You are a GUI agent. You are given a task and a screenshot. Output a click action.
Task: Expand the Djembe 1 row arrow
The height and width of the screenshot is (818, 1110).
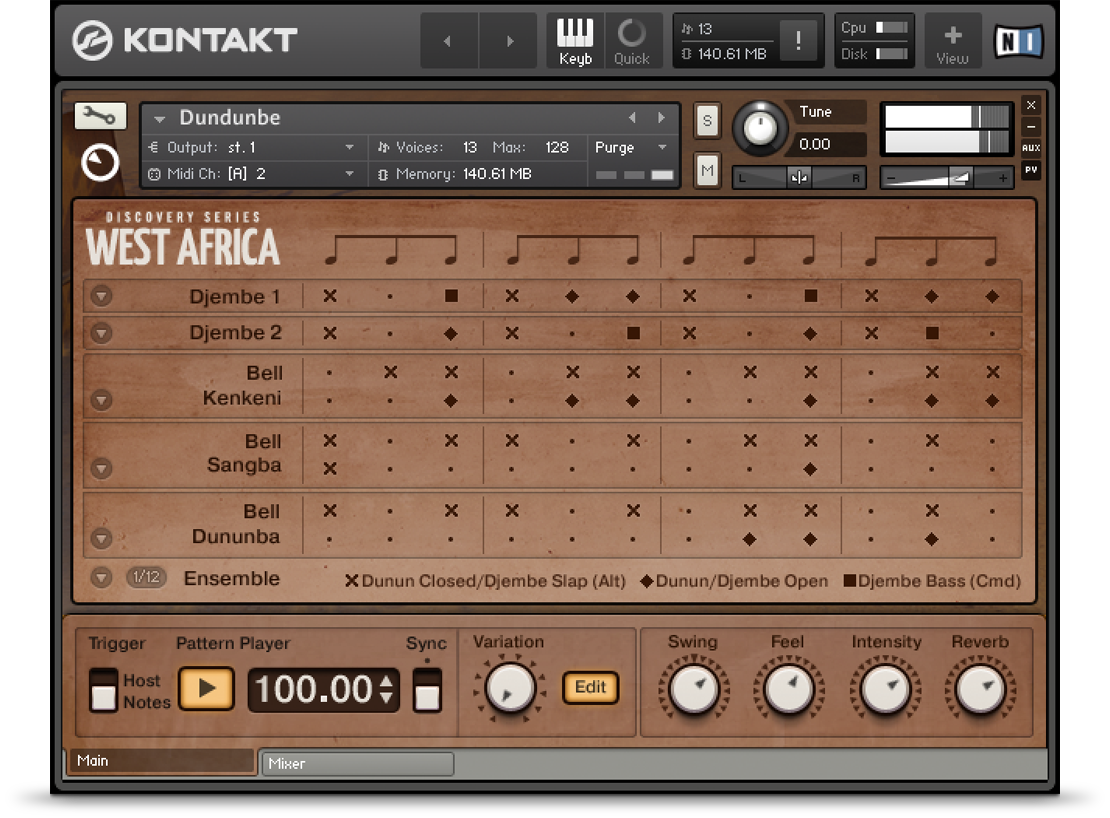point(101,297)
